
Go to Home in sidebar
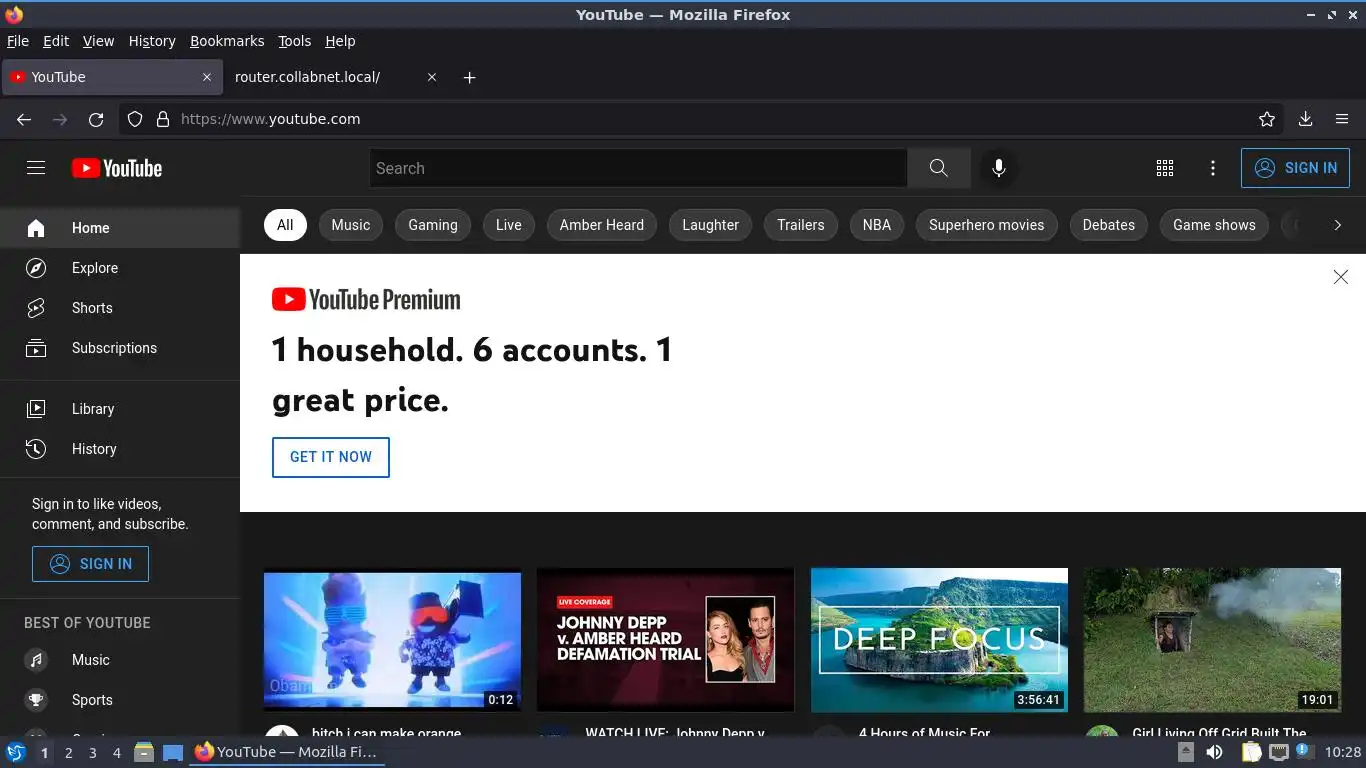[120, 228]
